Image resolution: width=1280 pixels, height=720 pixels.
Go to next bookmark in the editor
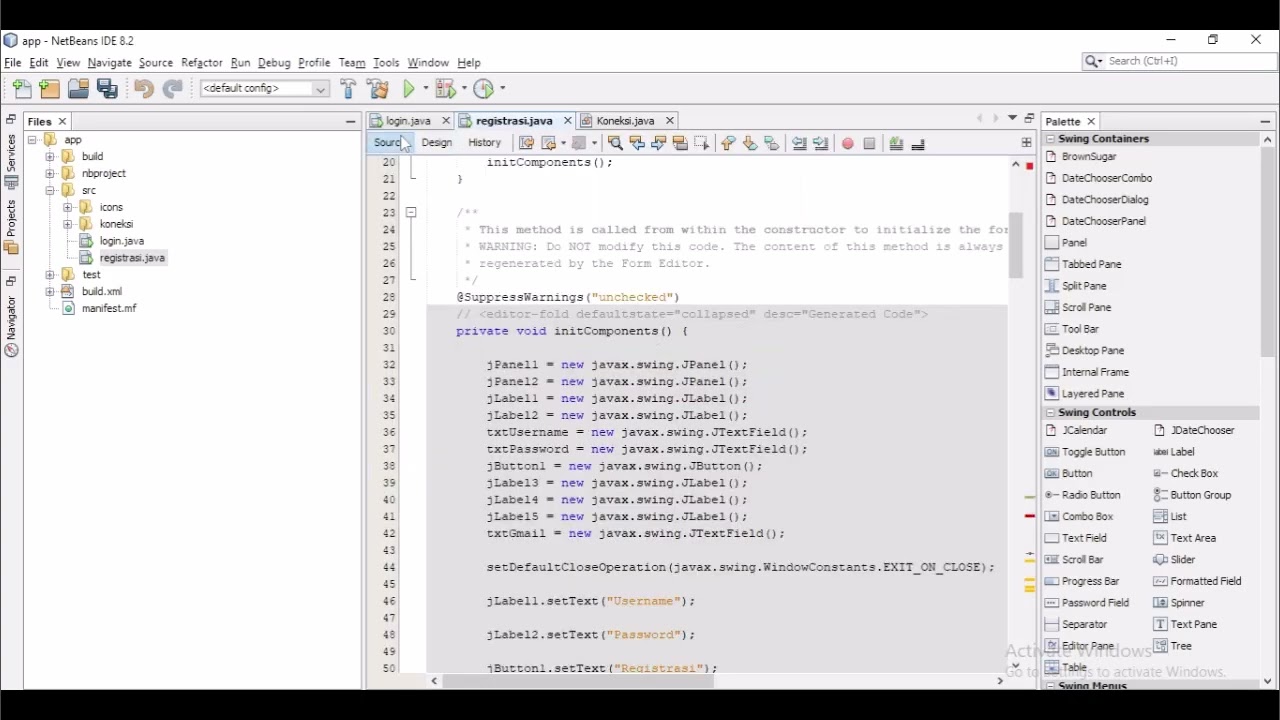pos(751,144)
